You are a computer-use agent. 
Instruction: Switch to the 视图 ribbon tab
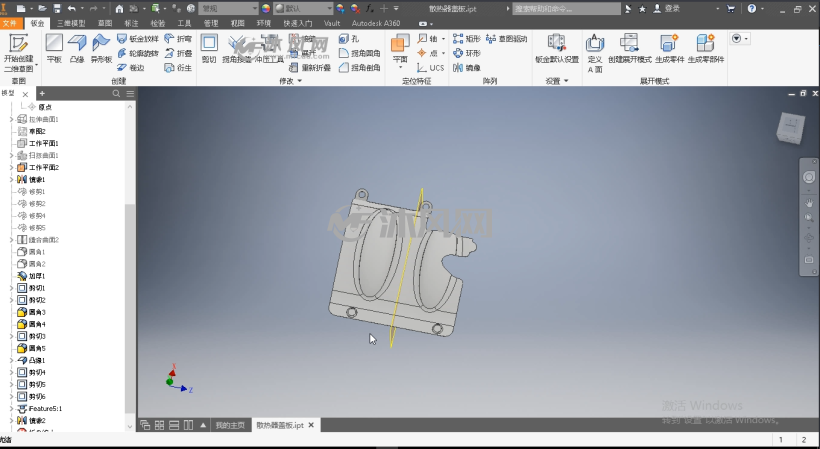coord(237,23)
